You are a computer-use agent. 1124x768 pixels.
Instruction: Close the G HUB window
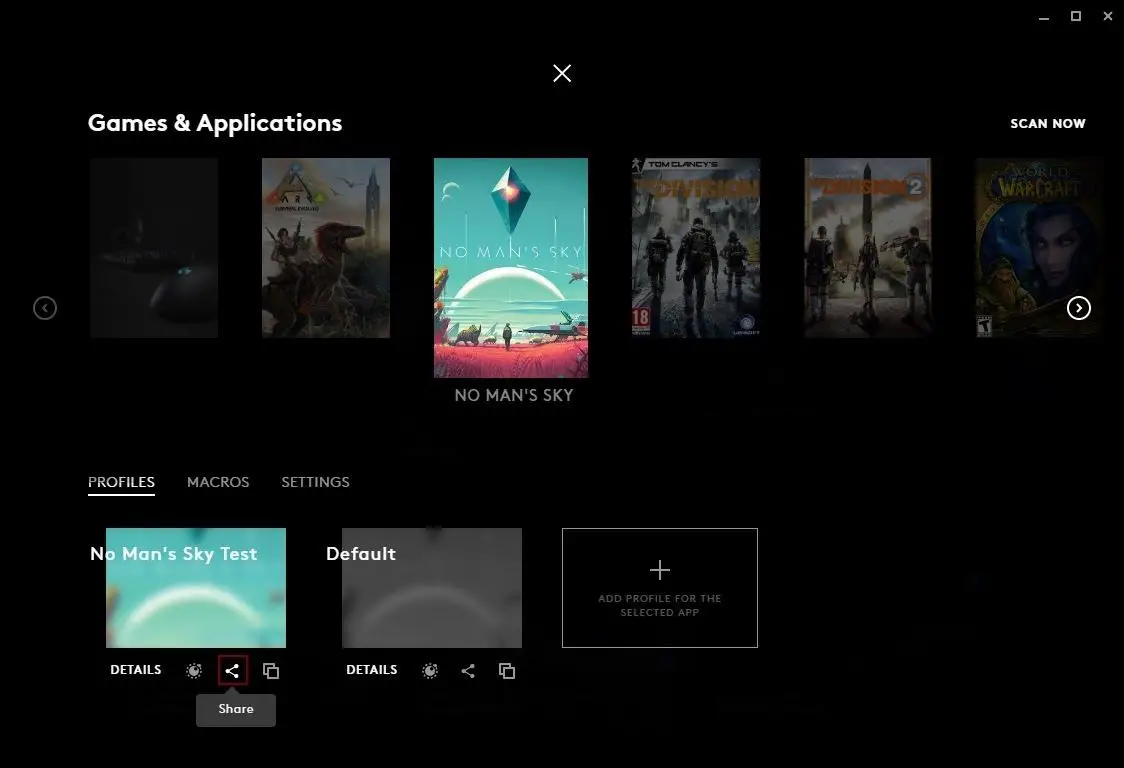coord(1108,16)
